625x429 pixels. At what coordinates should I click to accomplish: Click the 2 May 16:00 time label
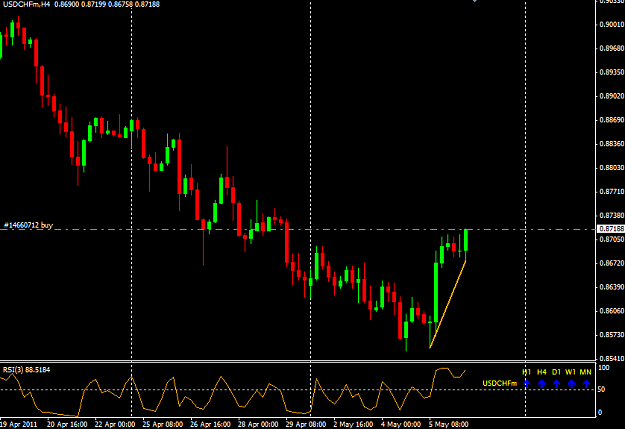click(x=353, y=424)
